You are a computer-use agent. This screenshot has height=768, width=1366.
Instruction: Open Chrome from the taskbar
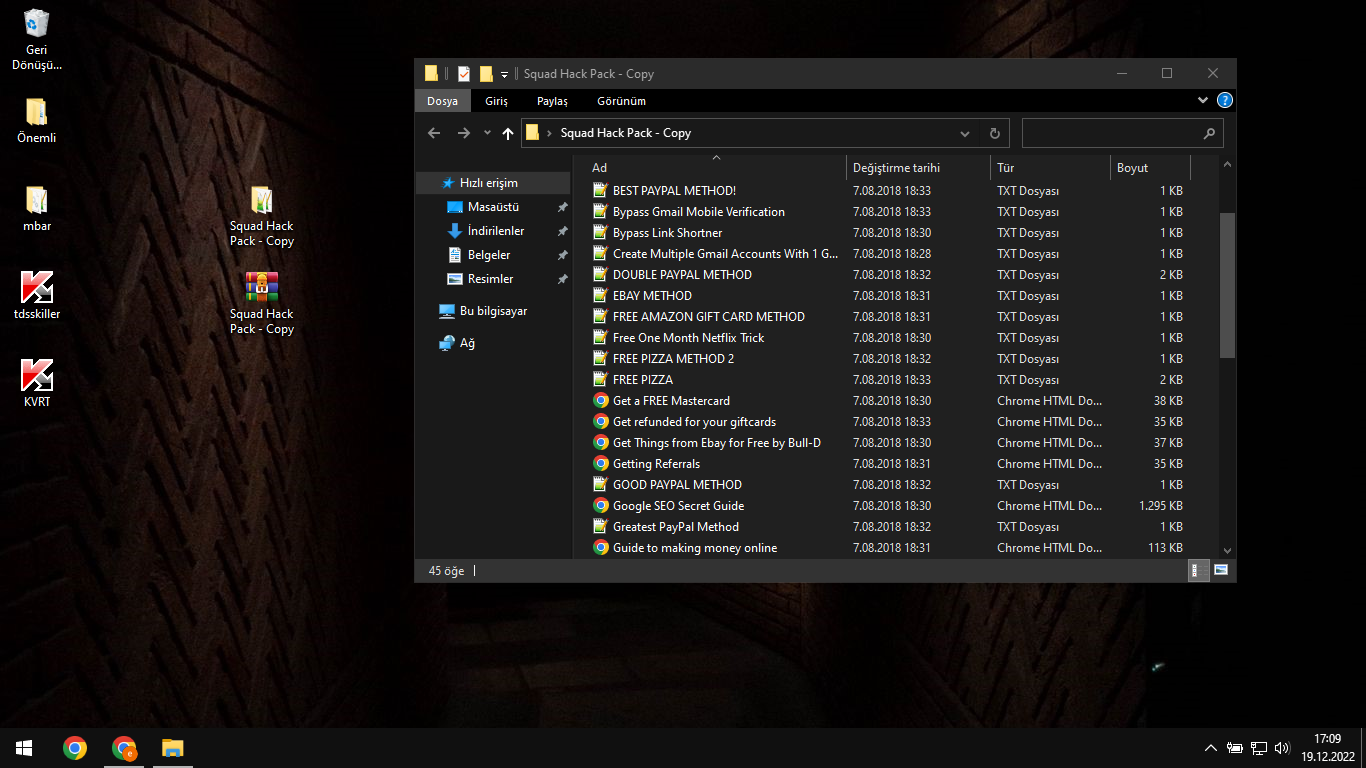(75, 748)
